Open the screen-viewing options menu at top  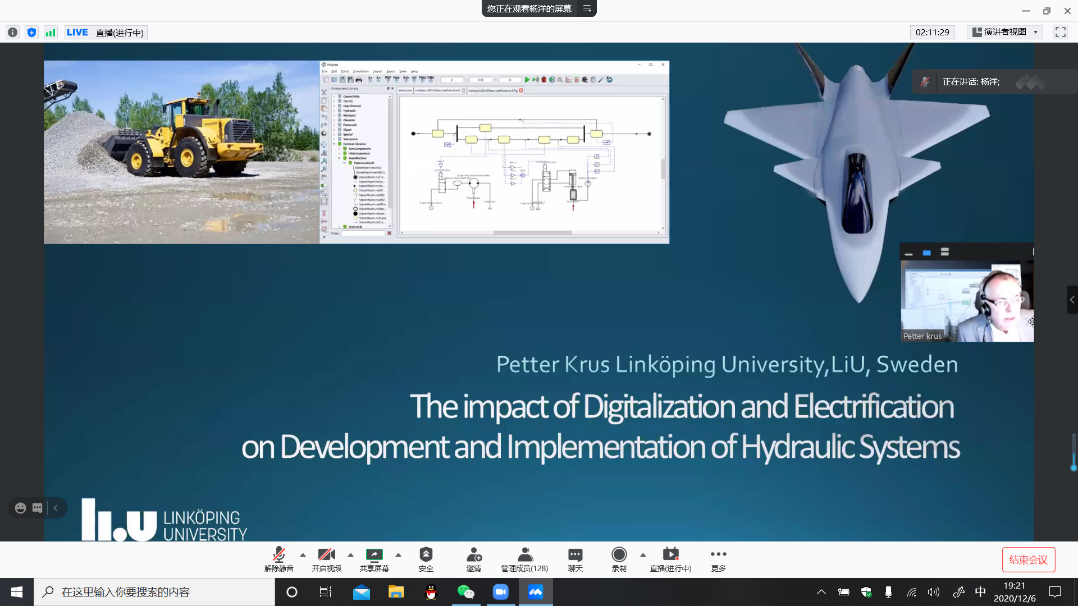tap(588, 8)
